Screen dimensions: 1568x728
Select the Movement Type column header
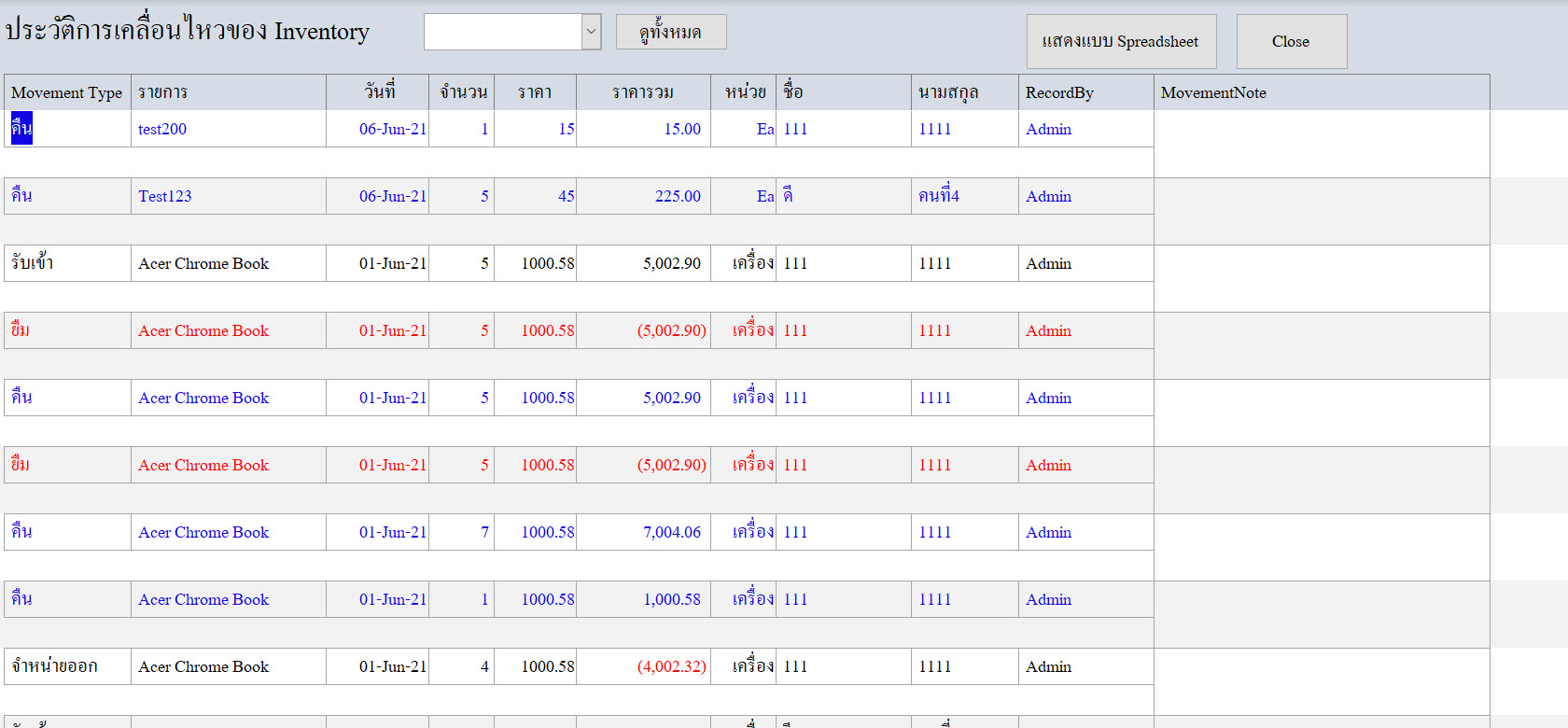point(67,92)
